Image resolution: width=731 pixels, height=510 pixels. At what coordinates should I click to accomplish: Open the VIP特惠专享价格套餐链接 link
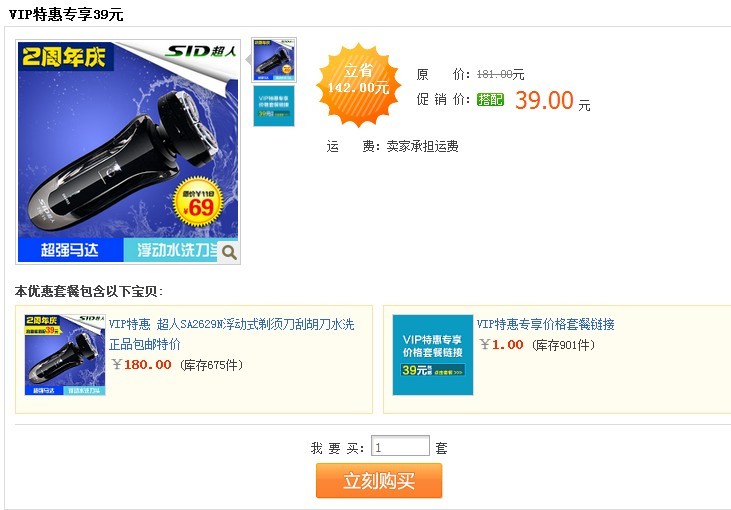[x=545, y=324]
